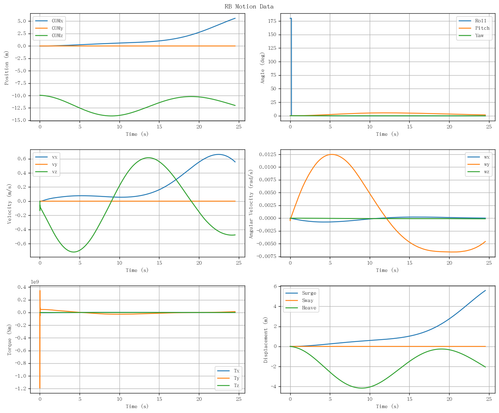The height and width of the screenshot is (413, 499).
Task: Click the Surge legend entry
Action: click(x=301, y=293)
